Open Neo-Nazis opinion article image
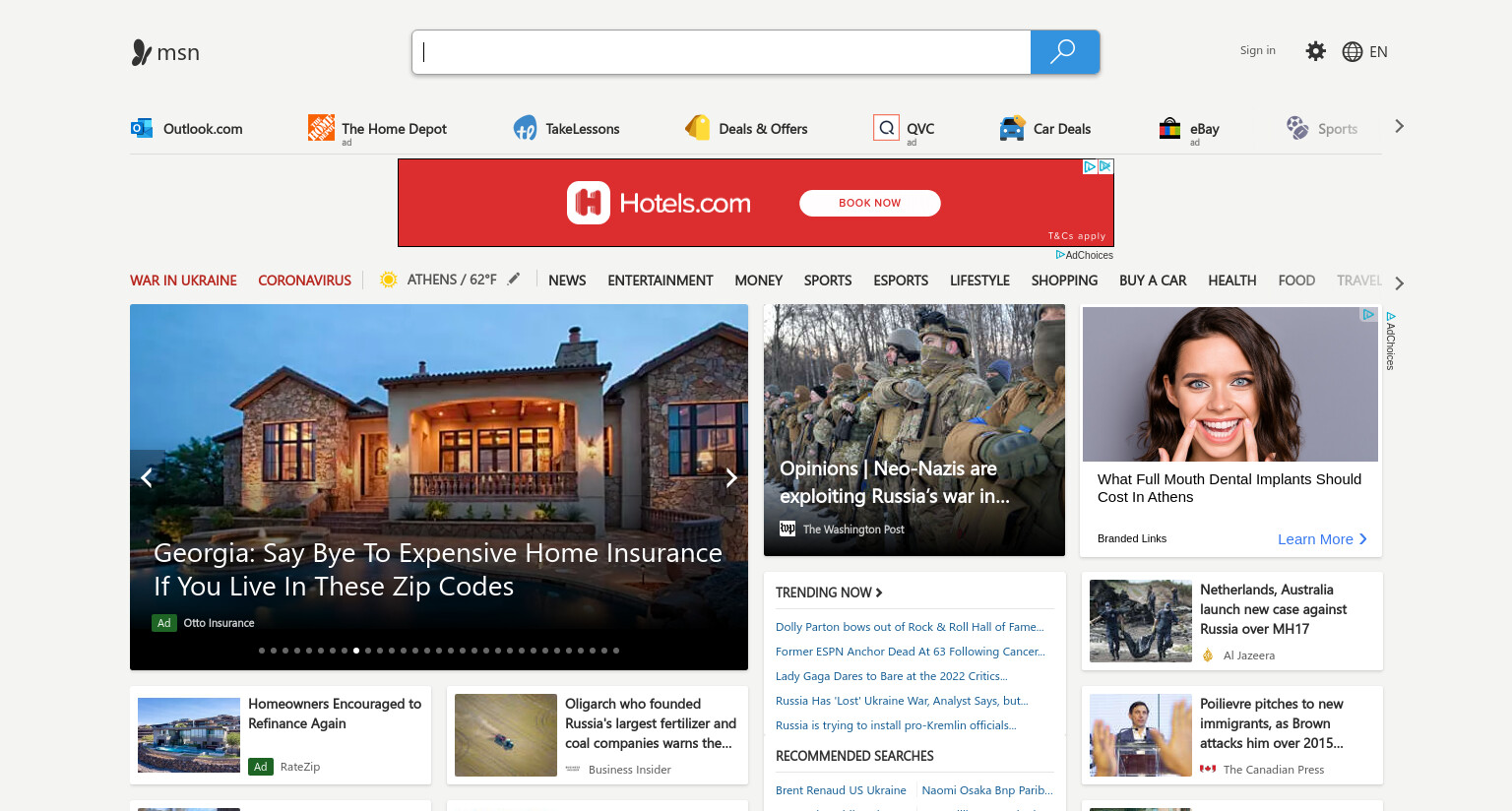 pyautogui.click(x=914, y=430)
